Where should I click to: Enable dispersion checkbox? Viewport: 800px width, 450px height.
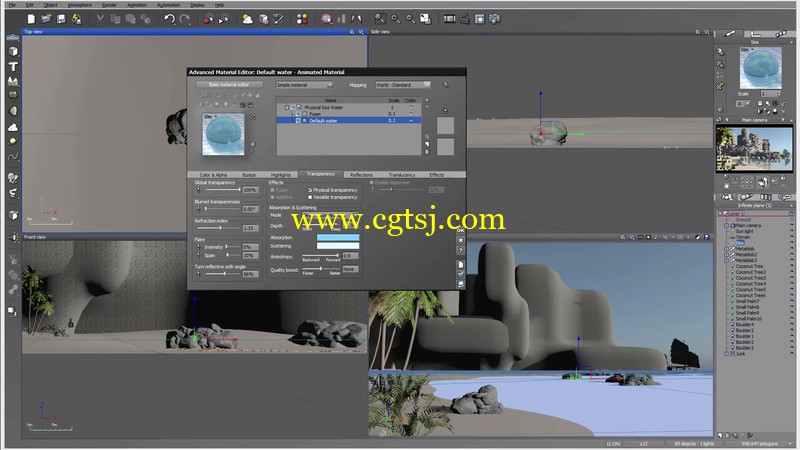coord(371,183)
